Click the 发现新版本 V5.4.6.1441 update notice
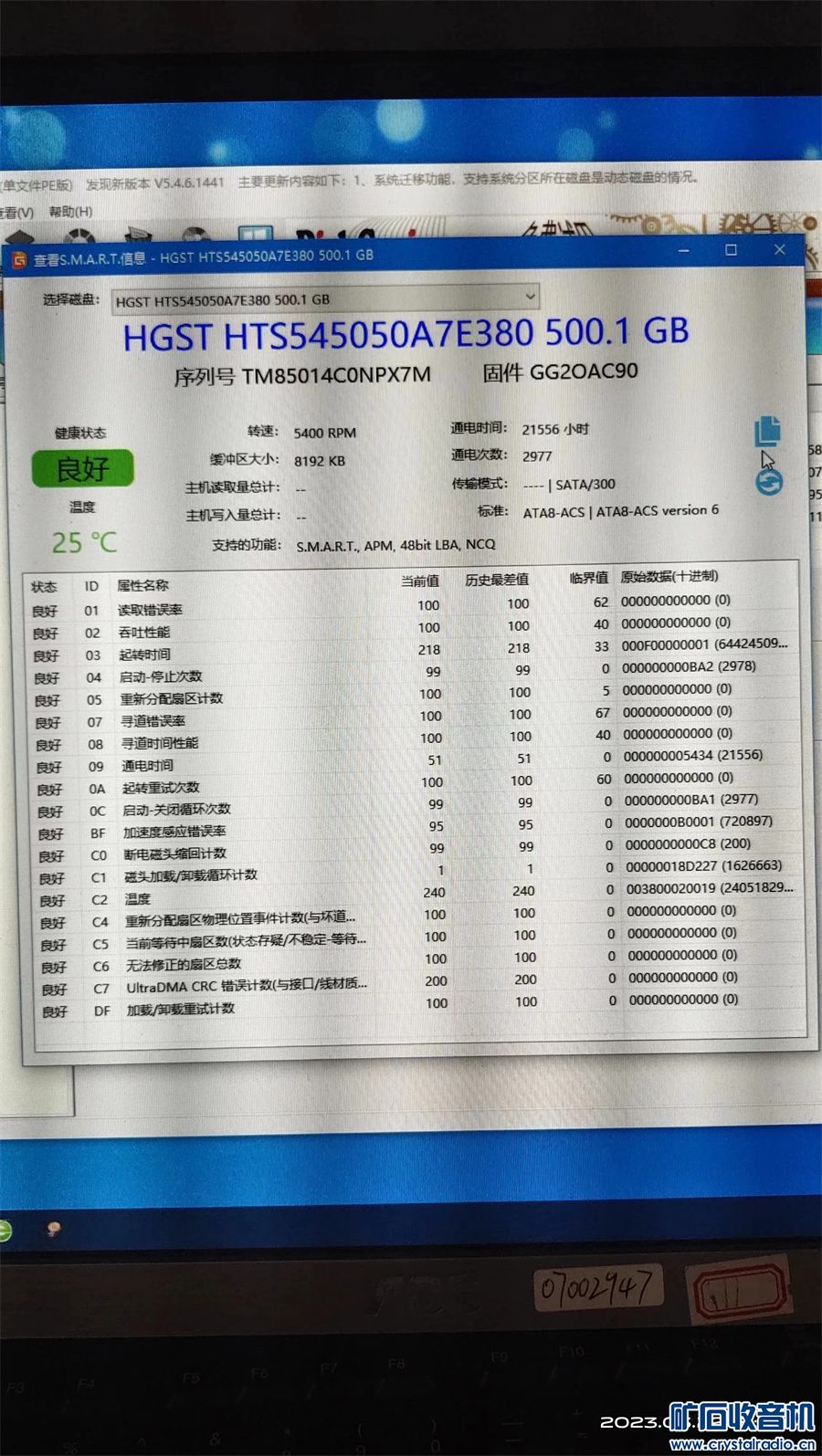822x1456 pixels. (155, 183)
